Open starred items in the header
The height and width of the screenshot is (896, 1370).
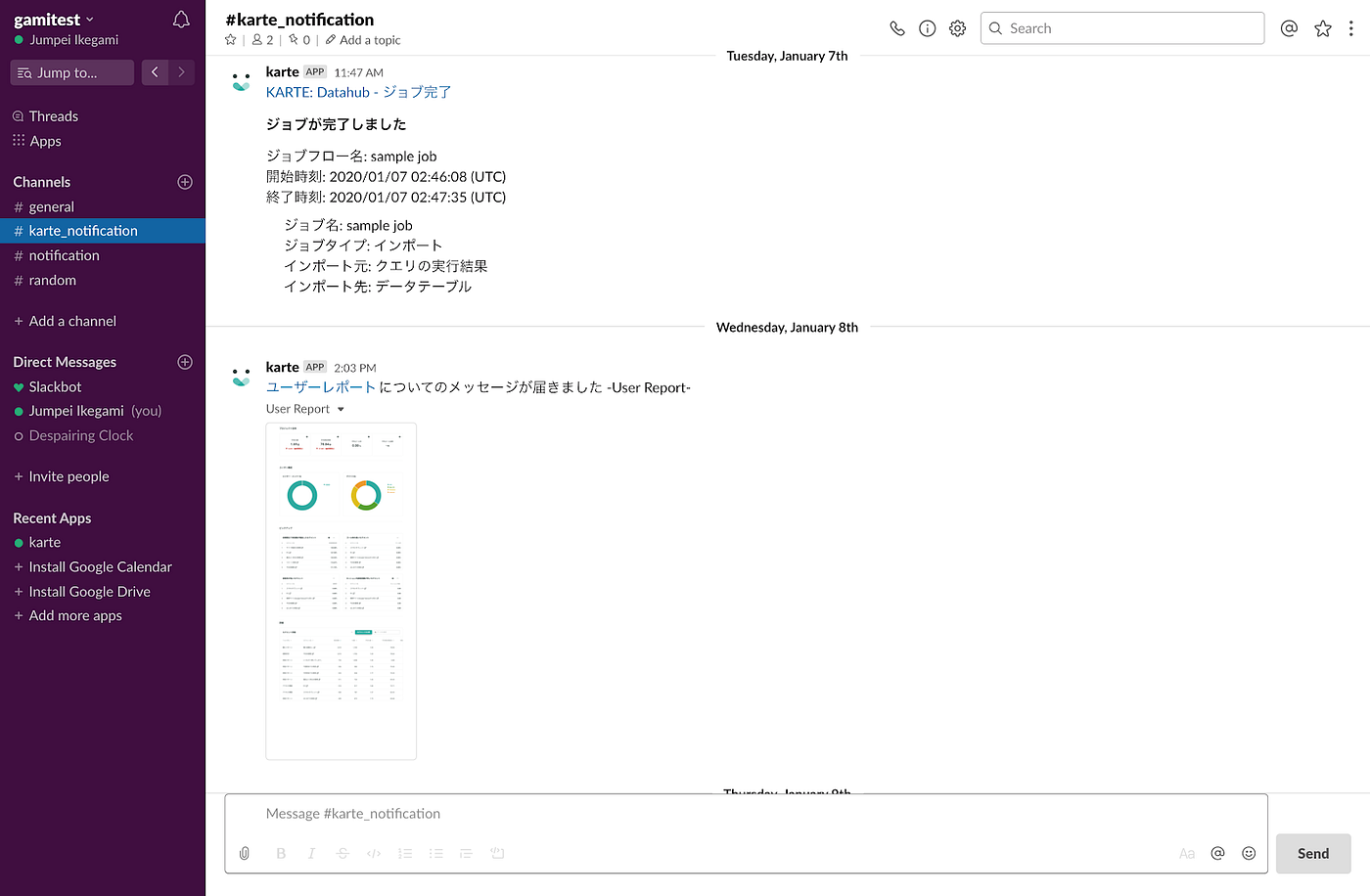(x=1323, y=28)
